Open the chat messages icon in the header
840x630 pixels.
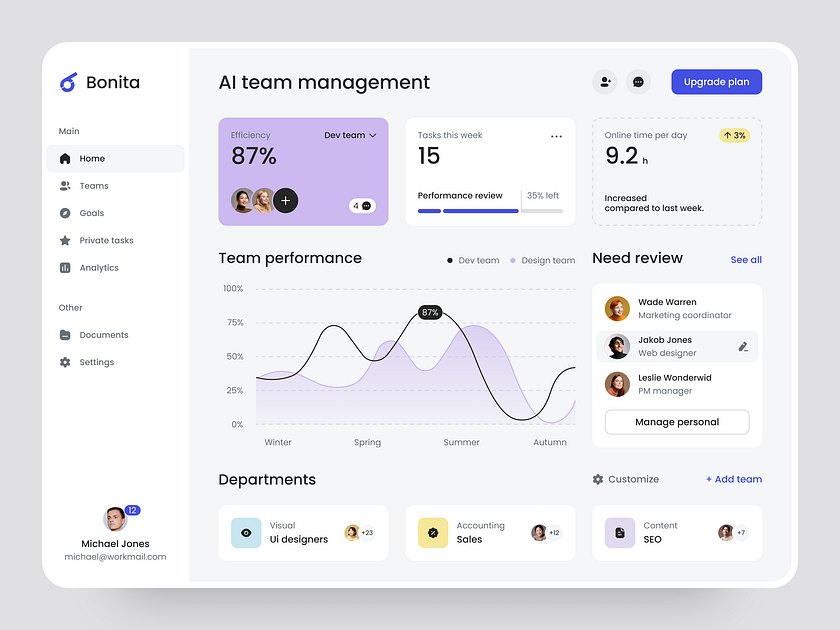click(x=638, y=81)
